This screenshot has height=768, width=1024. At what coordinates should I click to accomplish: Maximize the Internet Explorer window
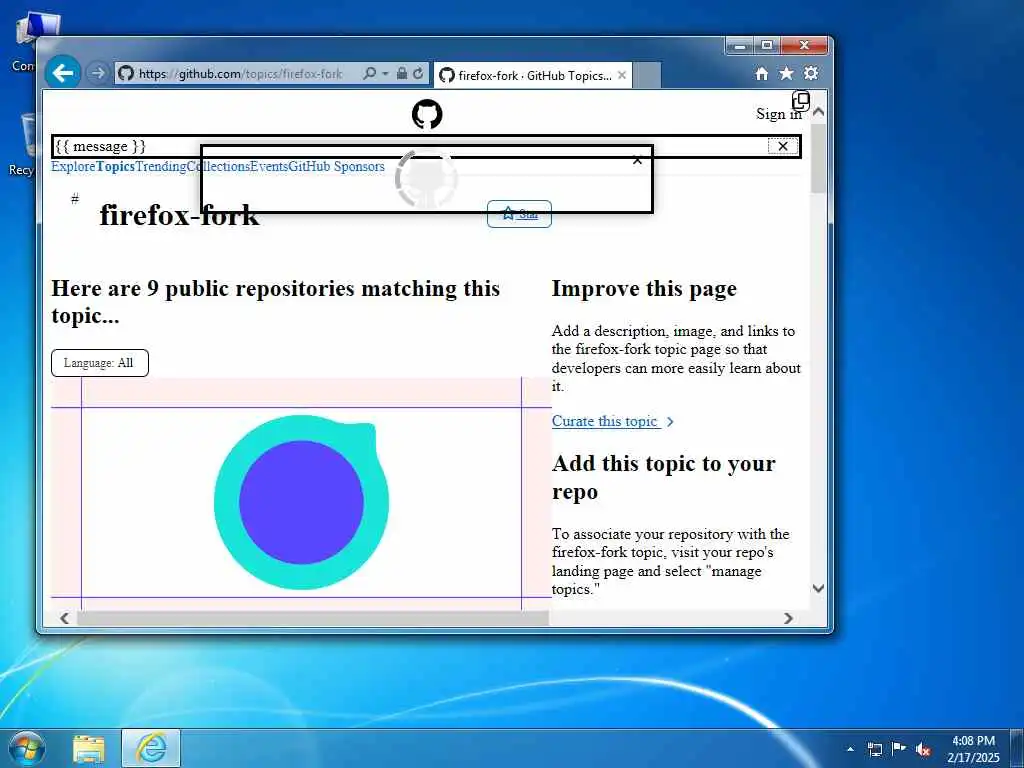(767, 46)
